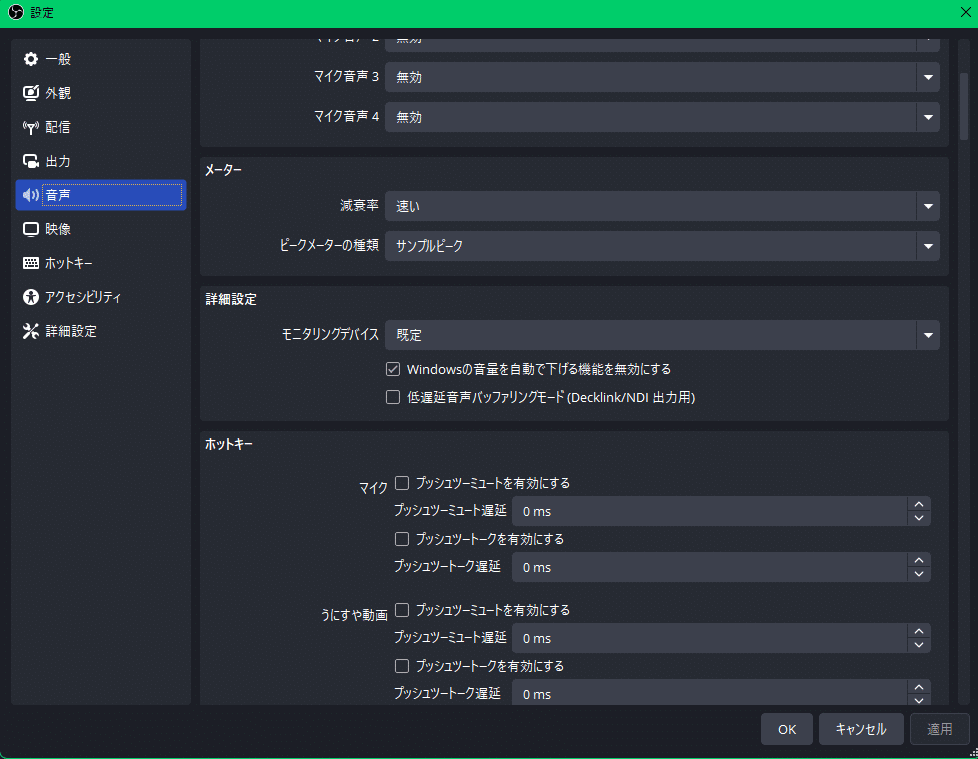This screenshot has height=759, width=978.
Task: Click the OBS logo in title bar
Action: (16, 12)
